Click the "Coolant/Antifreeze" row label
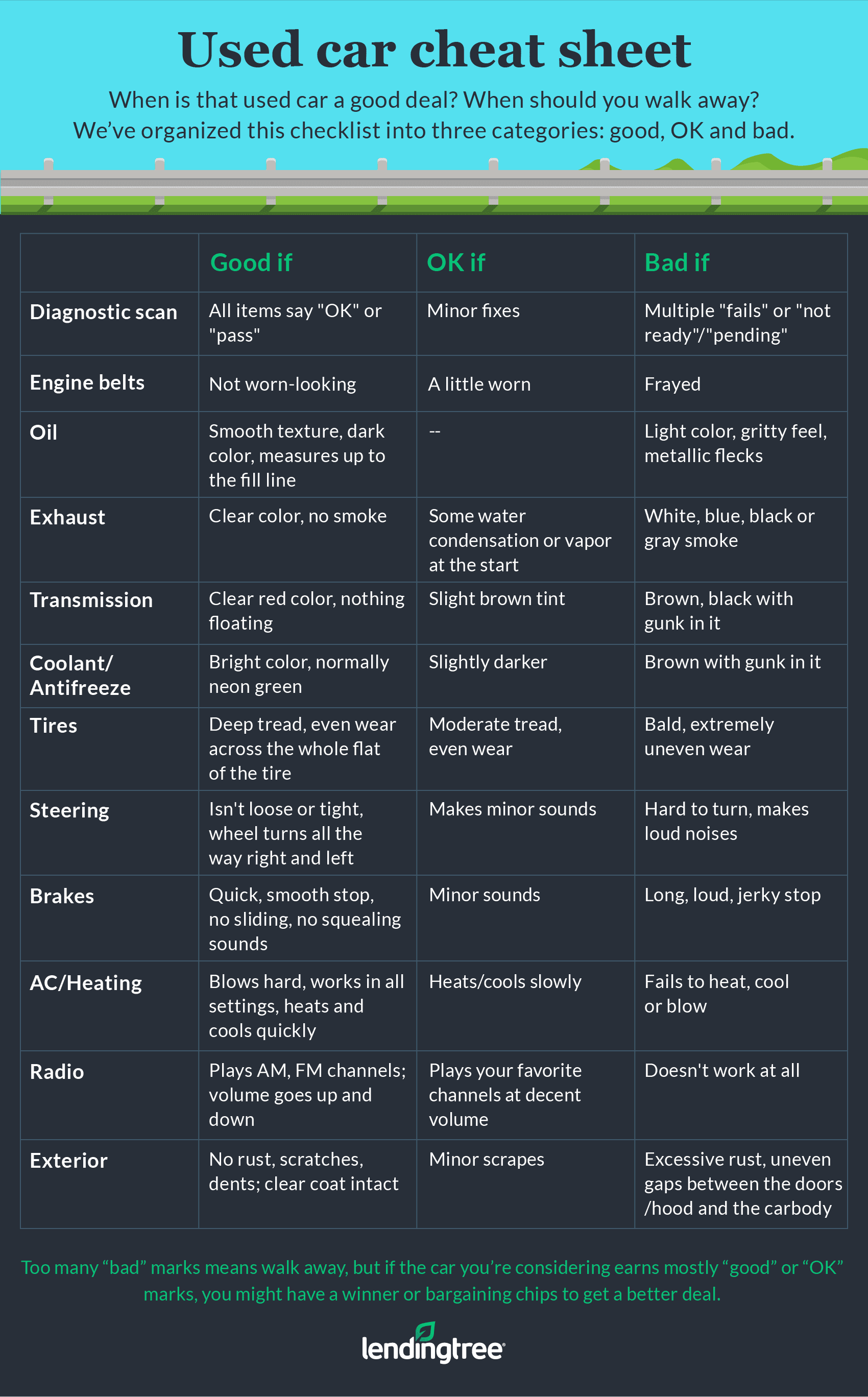The width and height of the screenshot is (868, 1397). pyautogui.click(x=80, y=676)
